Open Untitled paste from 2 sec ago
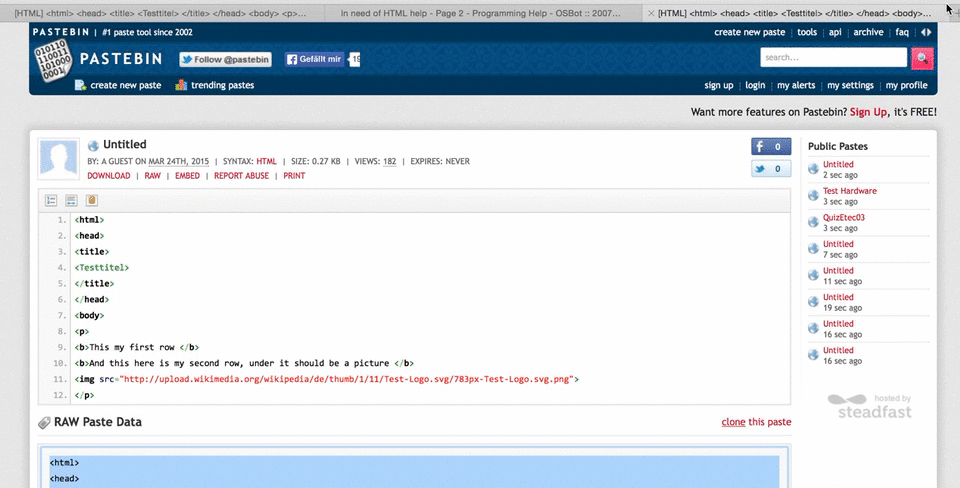 tap(838, 164)
